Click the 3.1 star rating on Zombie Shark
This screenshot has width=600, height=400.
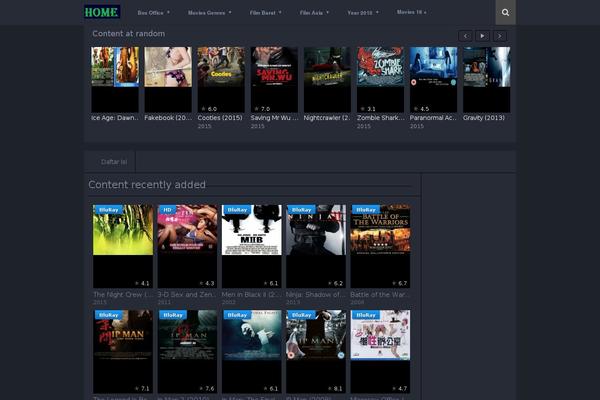pos(368,109)
